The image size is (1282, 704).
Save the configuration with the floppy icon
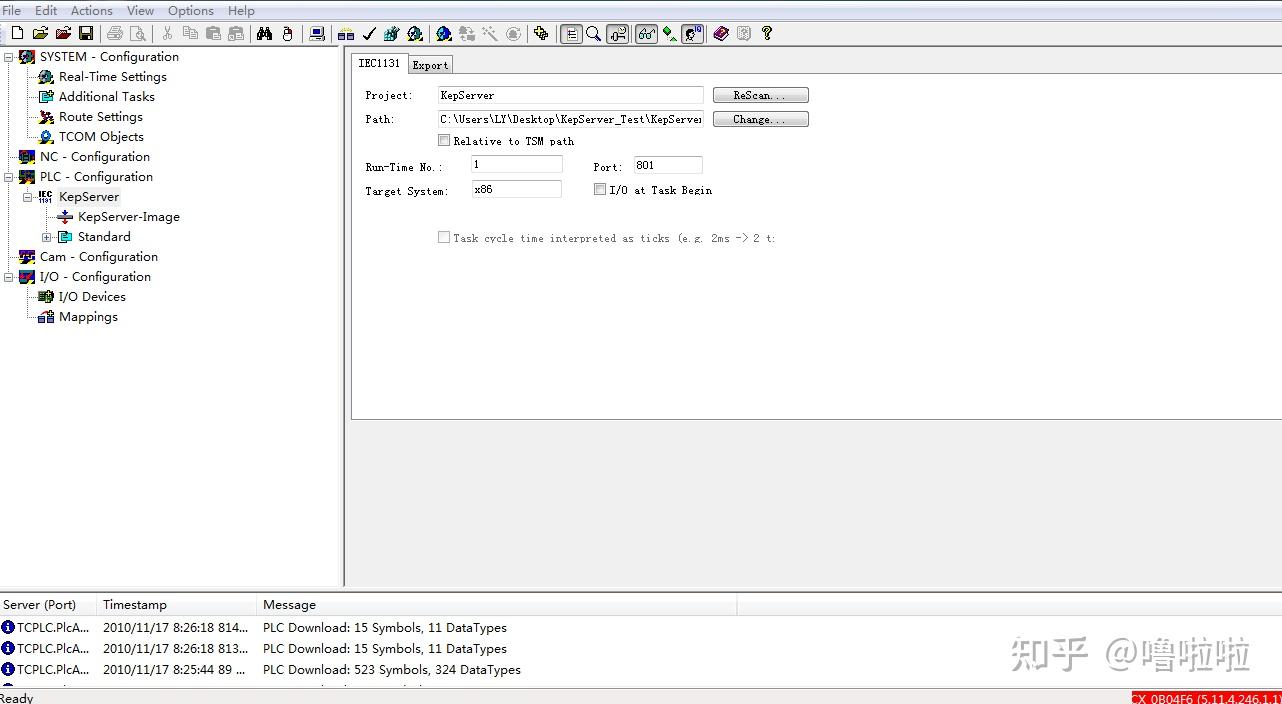(x=86, y=33)
